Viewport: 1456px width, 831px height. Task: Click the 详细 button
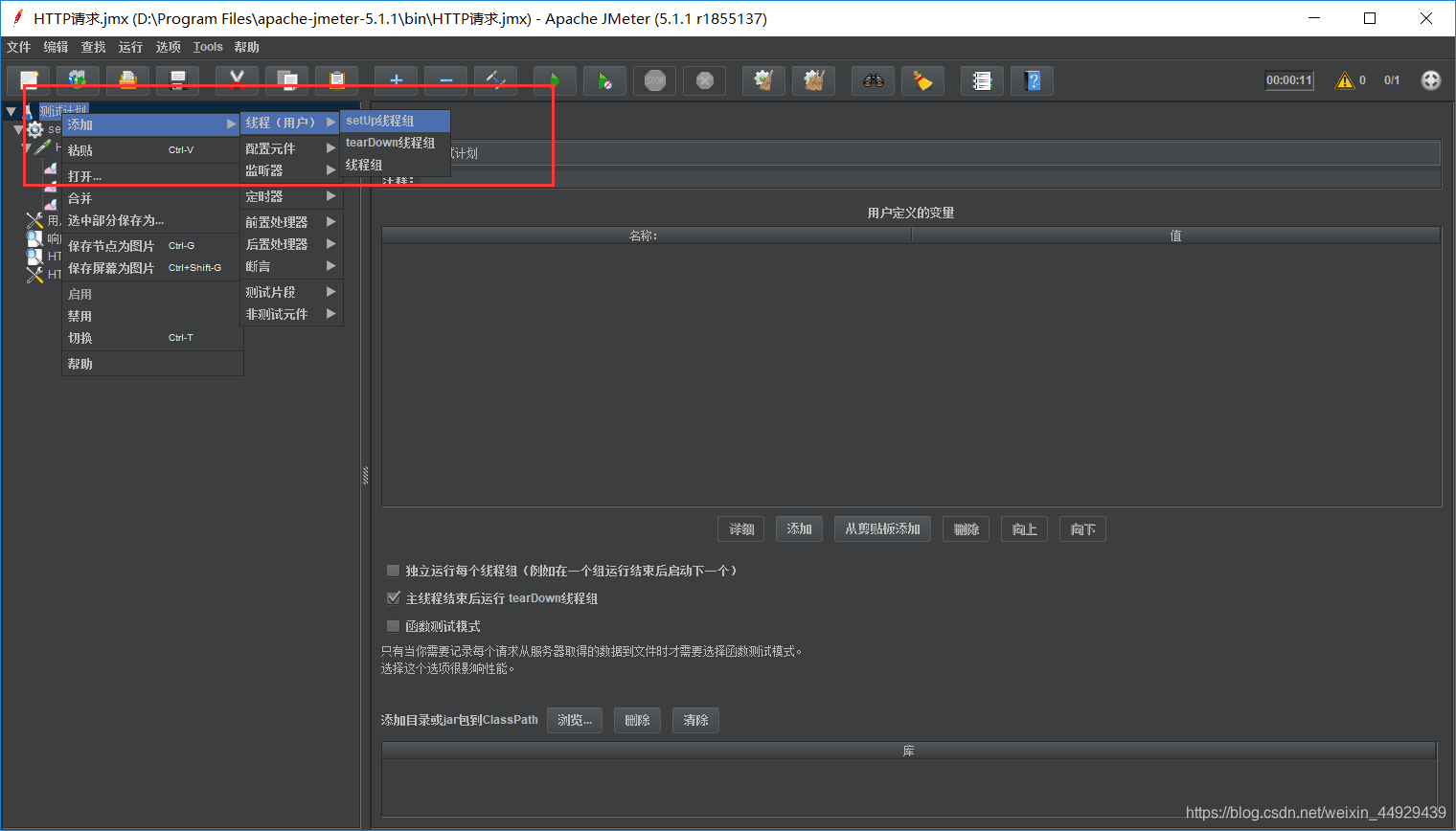point(741,529)
